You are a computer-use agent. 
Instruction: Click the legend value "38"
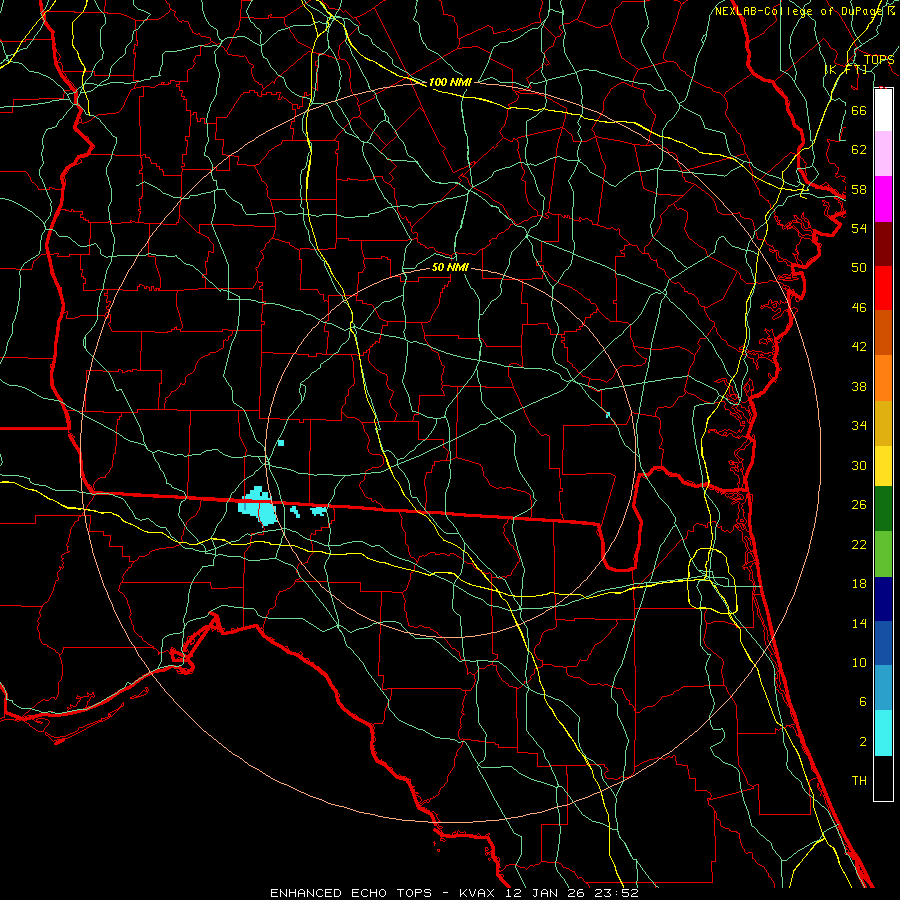(x=859, y=386)
